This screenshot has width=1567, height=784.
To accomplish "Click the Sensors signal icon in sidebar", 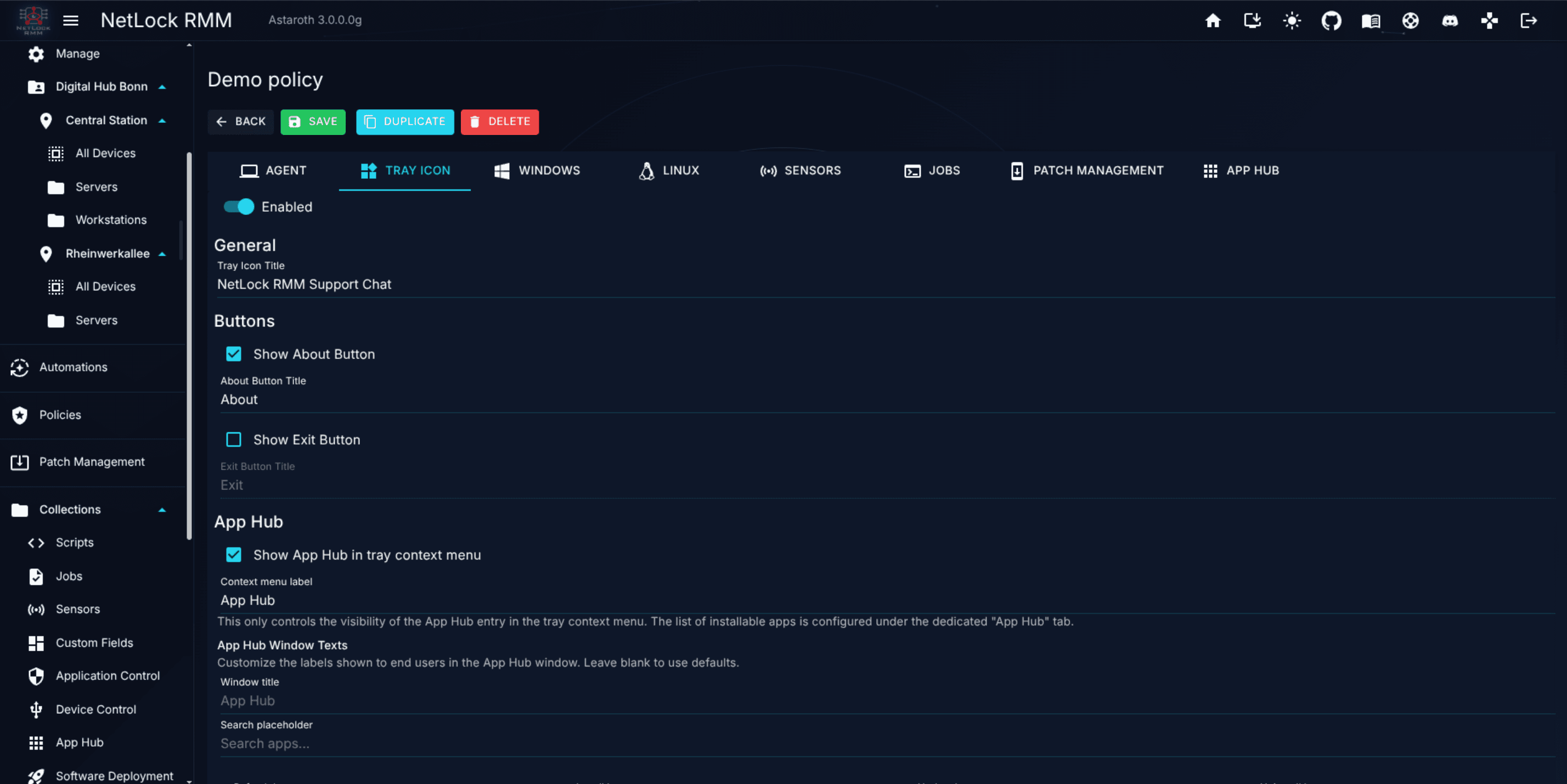I will [36, 610].
